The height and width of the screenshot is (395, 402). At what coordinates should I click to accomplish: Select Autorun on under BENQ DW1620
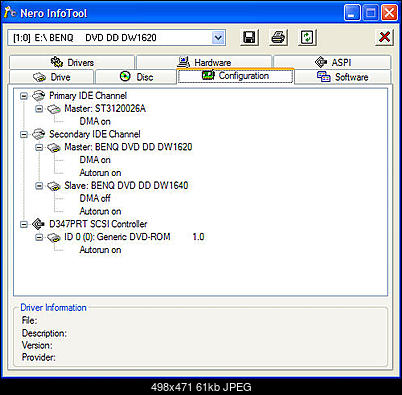click(100, 173)
